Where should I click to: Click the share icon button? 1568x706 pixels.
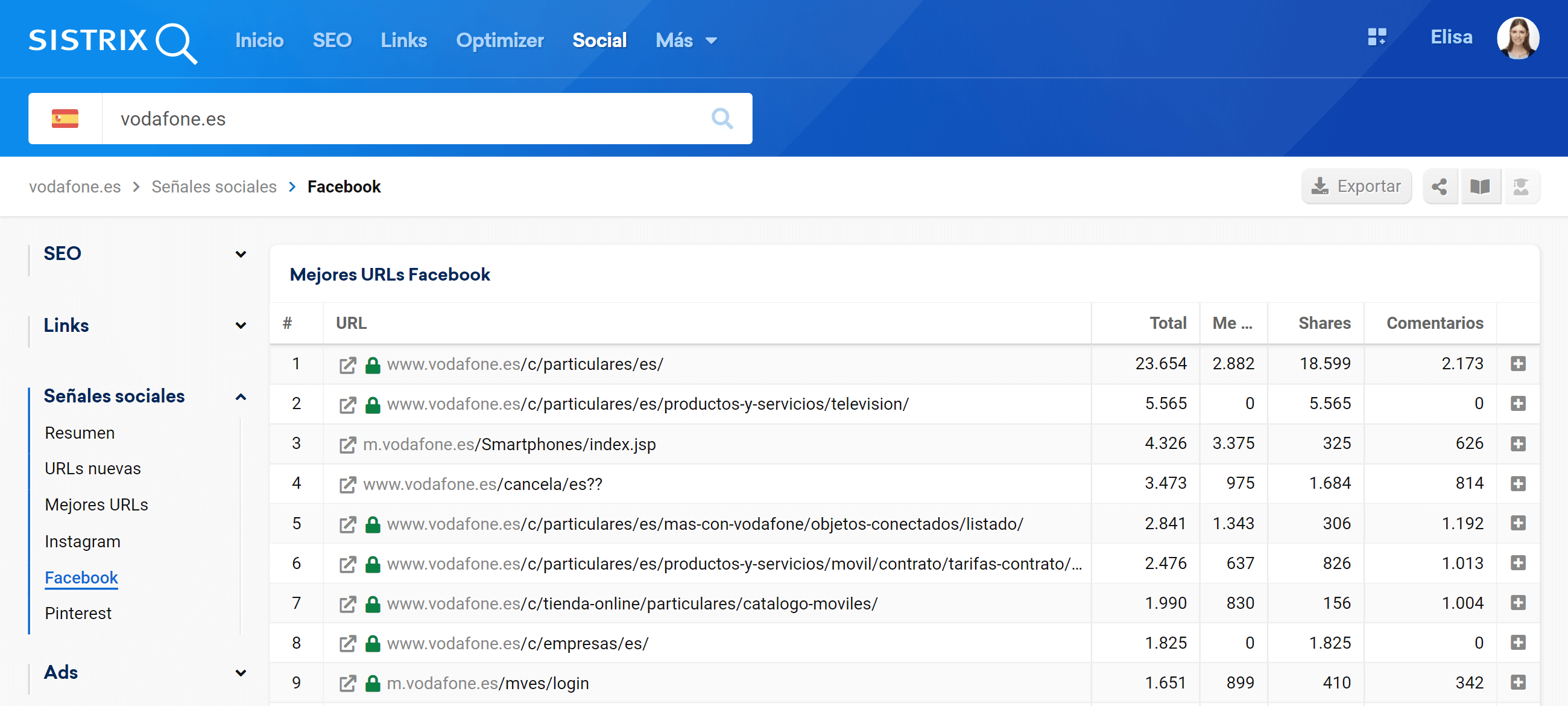[1439, 186]
